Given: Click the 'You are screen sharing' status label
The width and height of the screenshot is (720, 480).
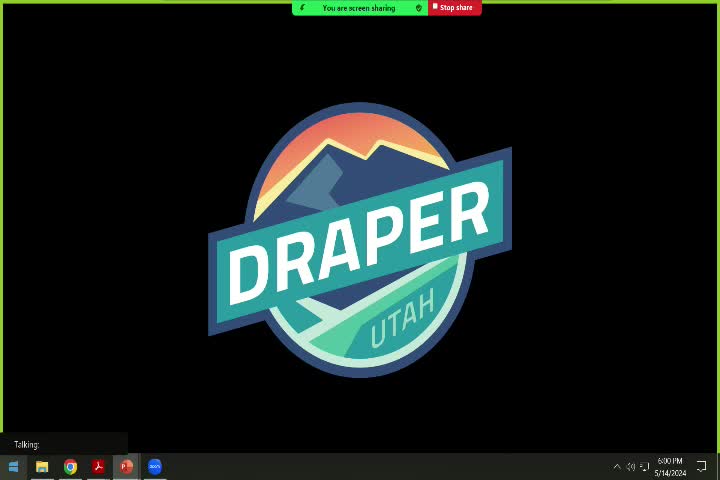Looking at the screenshot, I should point(359,8).
